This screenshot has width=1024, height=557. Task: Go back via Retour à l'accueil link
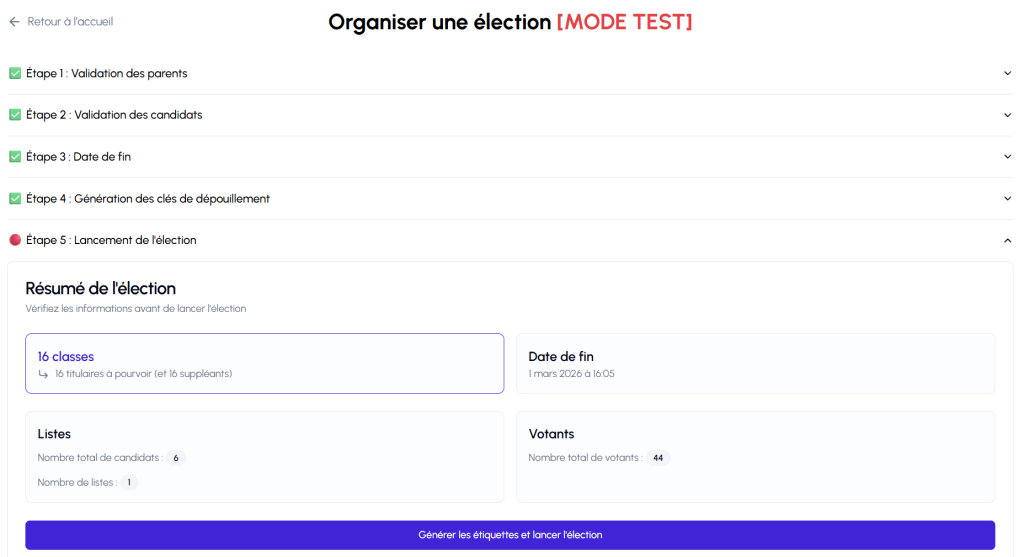[x=70, y=21]
